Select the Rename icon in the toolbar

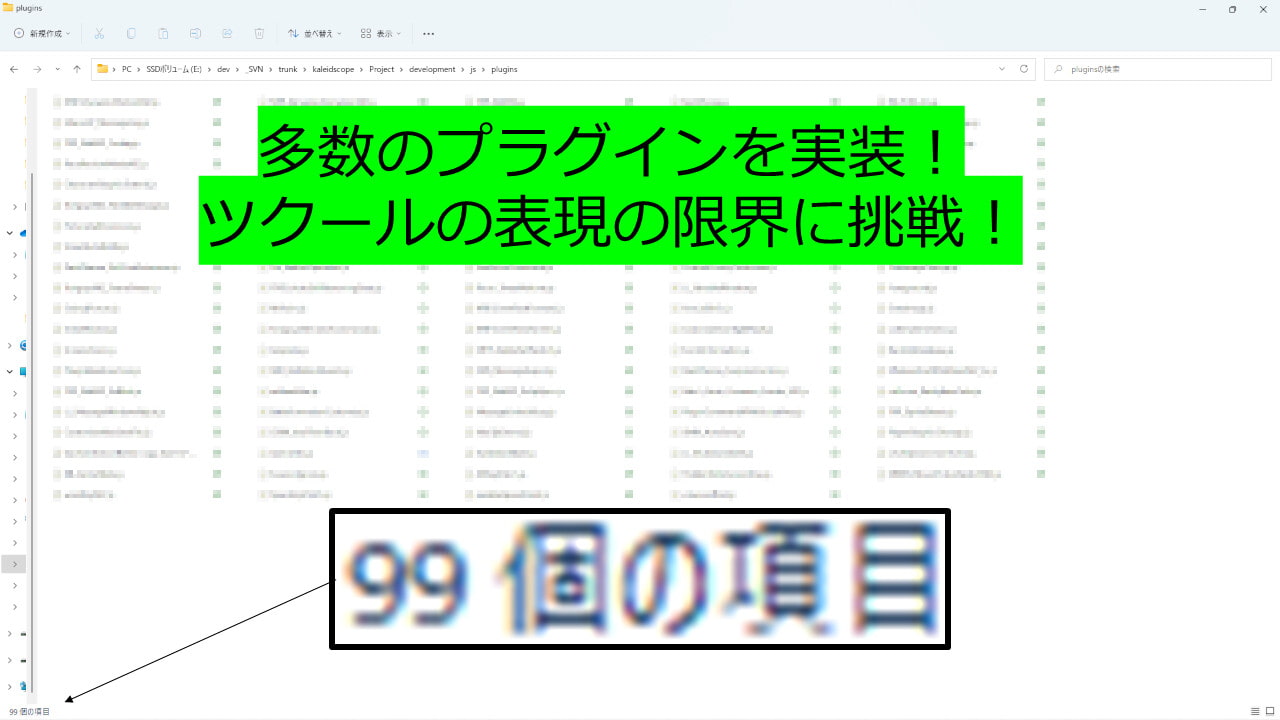pyautogui.click(x=196, y=33)
